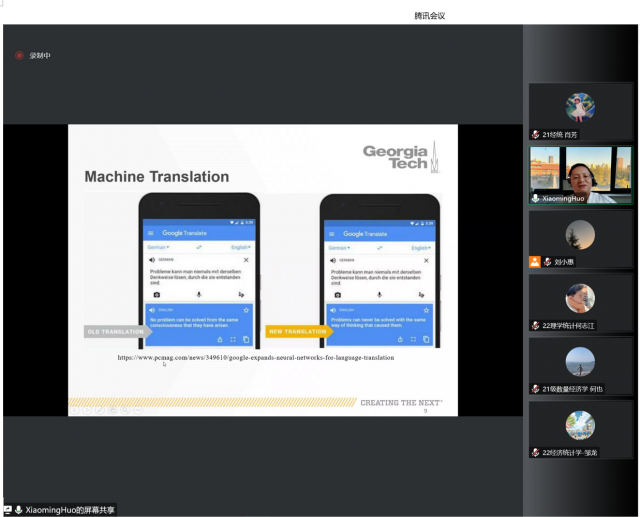Click the Georgia Tech logo on slide
This screenshot has width=640, height=517.
pyautogui.click(x=401, y=158)
